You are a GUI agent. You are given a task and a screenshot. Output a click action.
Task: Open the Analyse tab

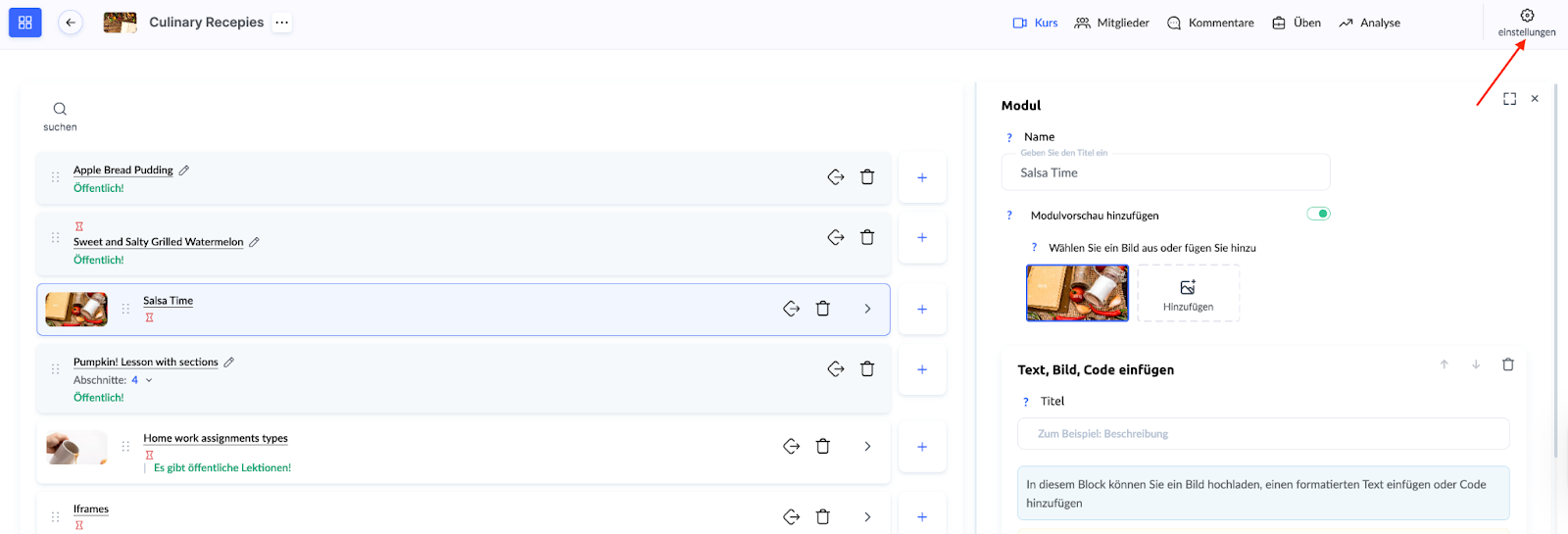(1369, 23)
